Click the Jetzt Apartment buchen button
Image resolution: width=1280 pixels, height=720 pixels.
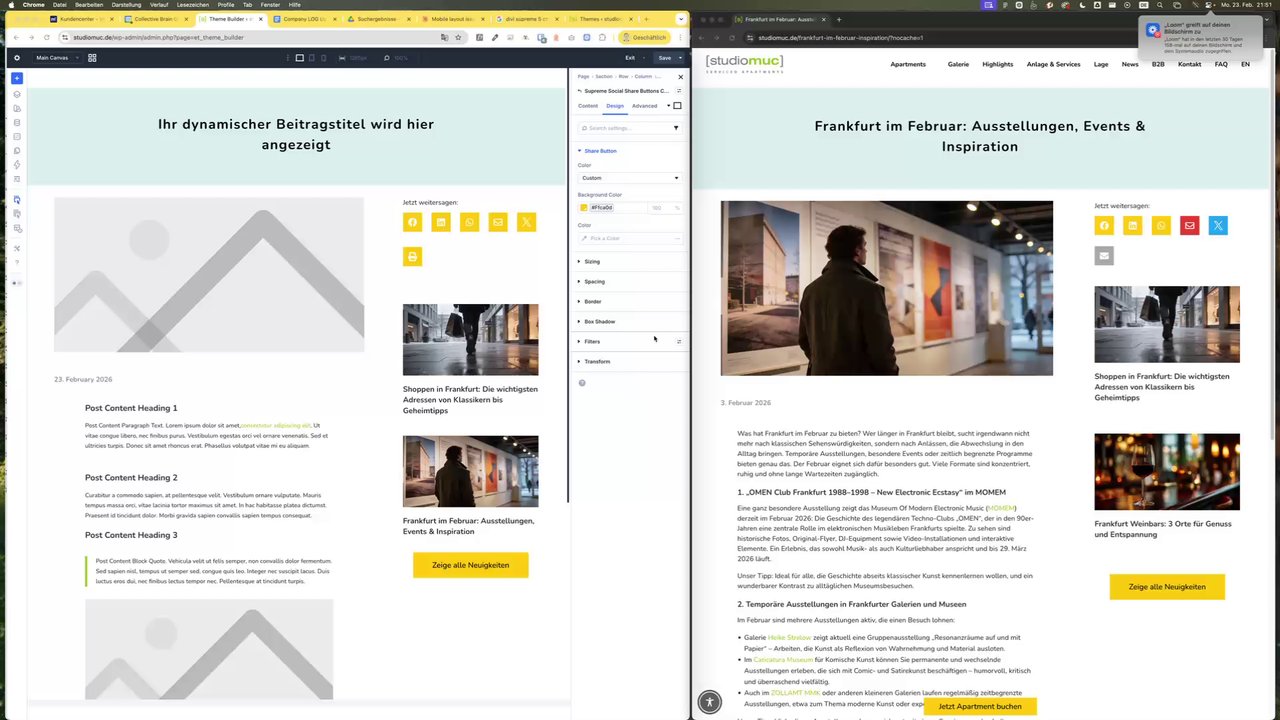pos(980,706)
